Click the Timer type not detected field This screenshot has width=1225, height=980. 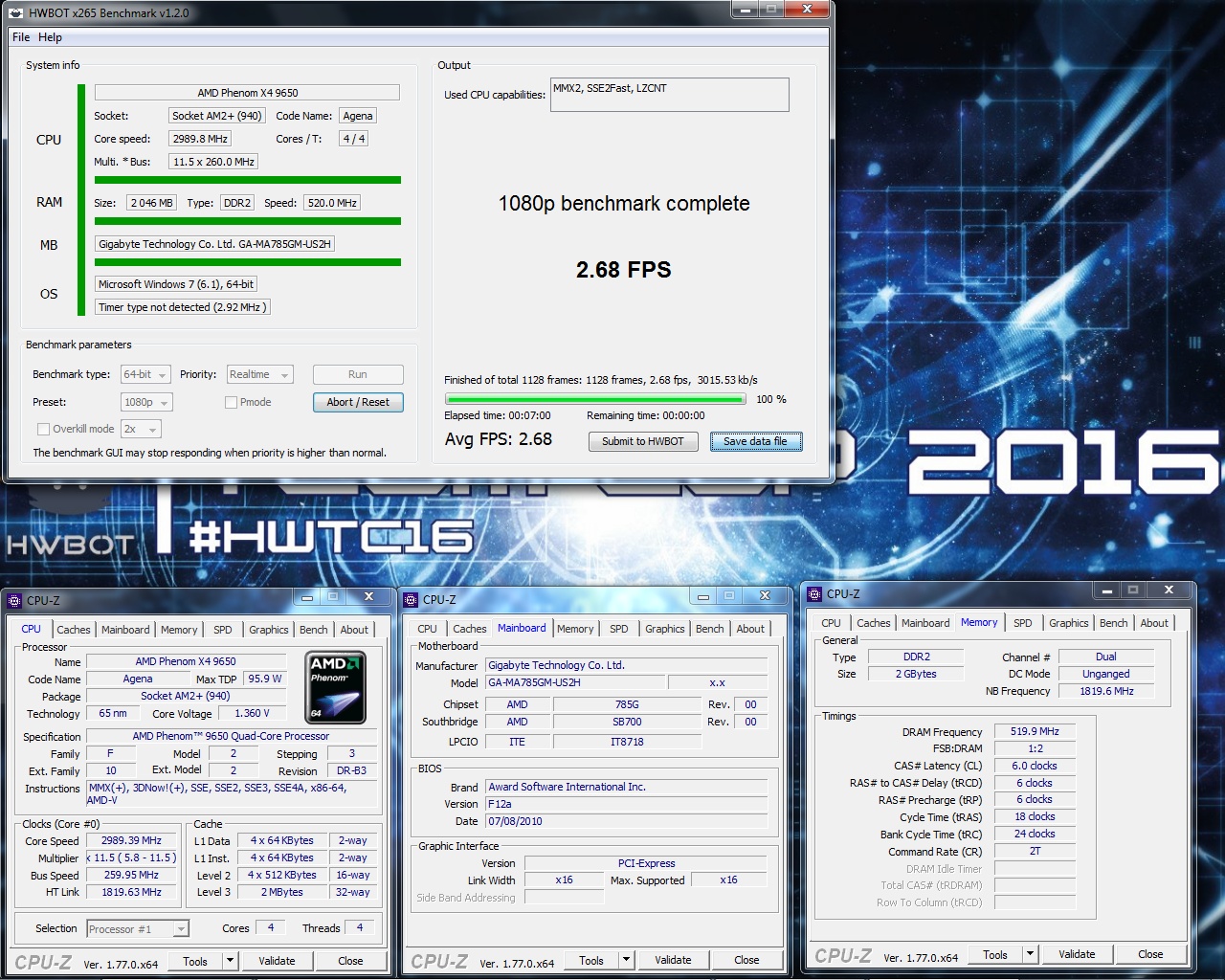pos(182,307)
